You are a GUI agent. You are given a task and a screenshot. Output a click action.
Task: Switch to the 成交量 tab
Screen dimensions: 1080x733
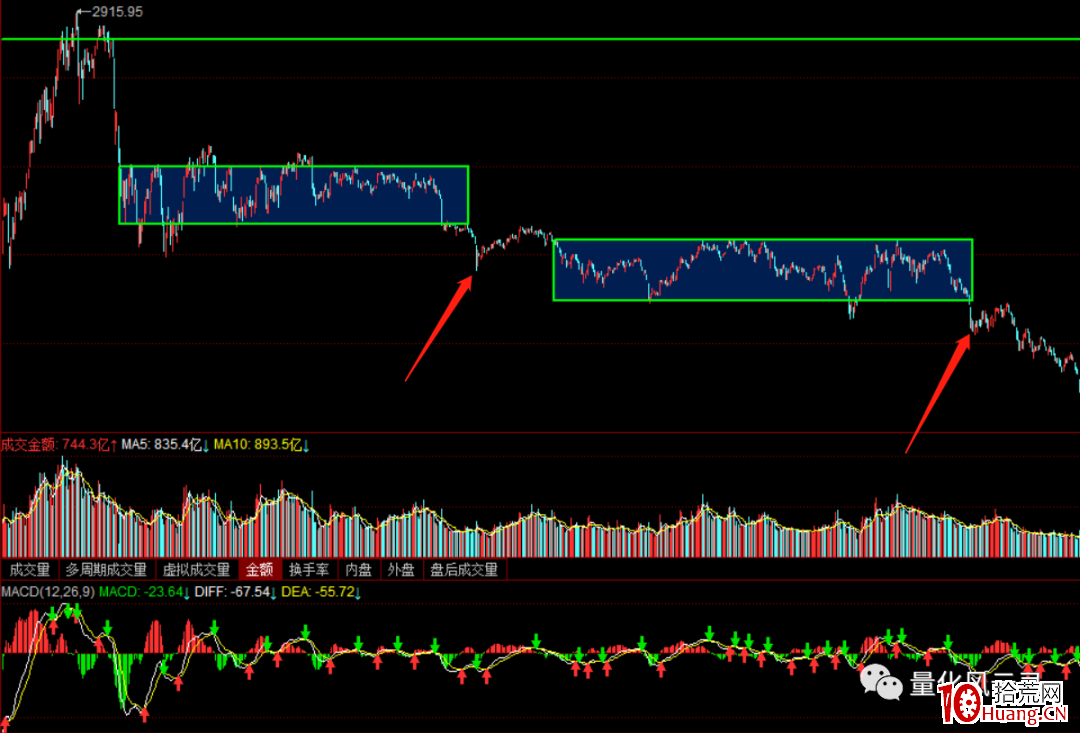(x=30, y=570)
